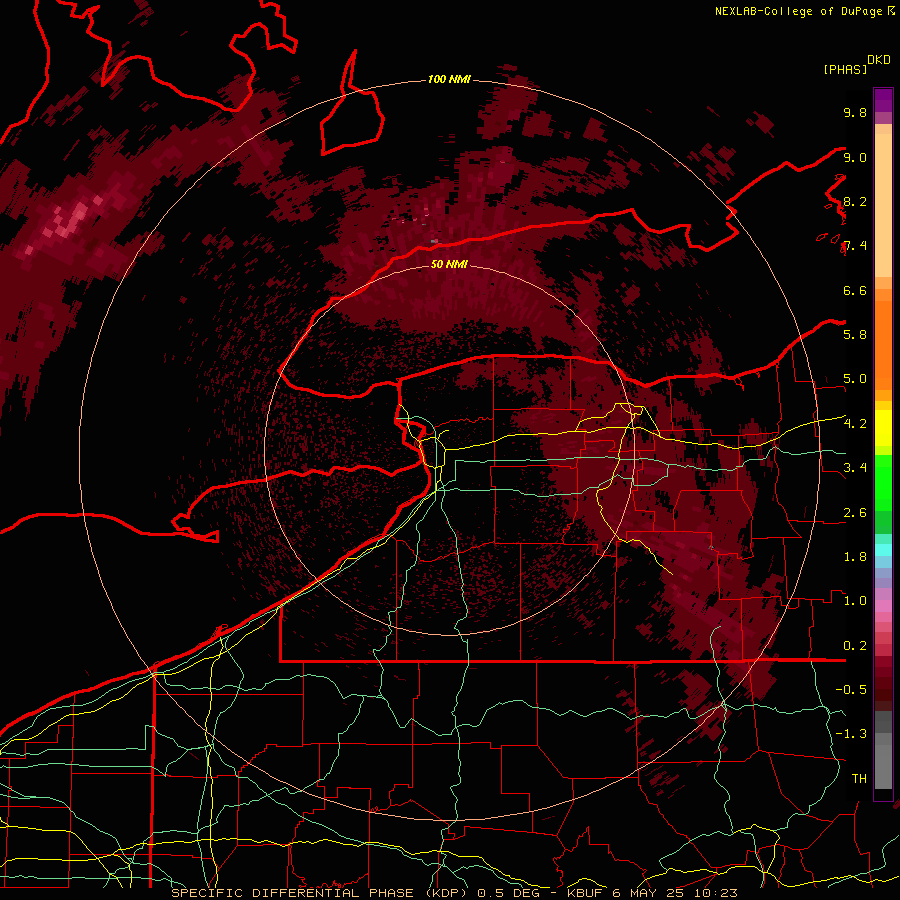Click the 1.0 legend value
The image size is (900, 900).
[855, 600]
